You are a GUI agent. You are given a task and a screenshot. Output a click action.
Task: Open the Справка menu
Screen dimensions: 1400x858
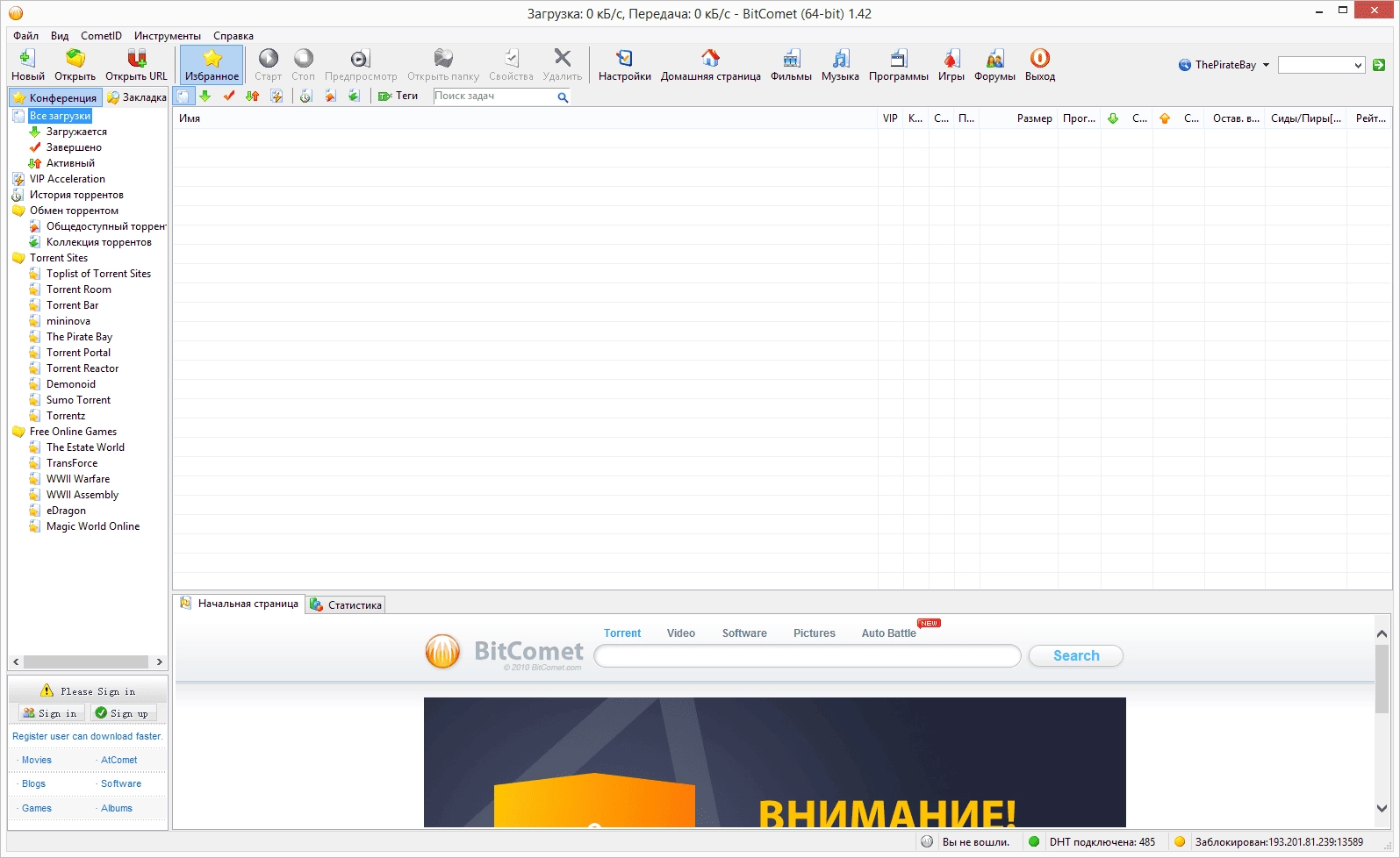[233, 36]
